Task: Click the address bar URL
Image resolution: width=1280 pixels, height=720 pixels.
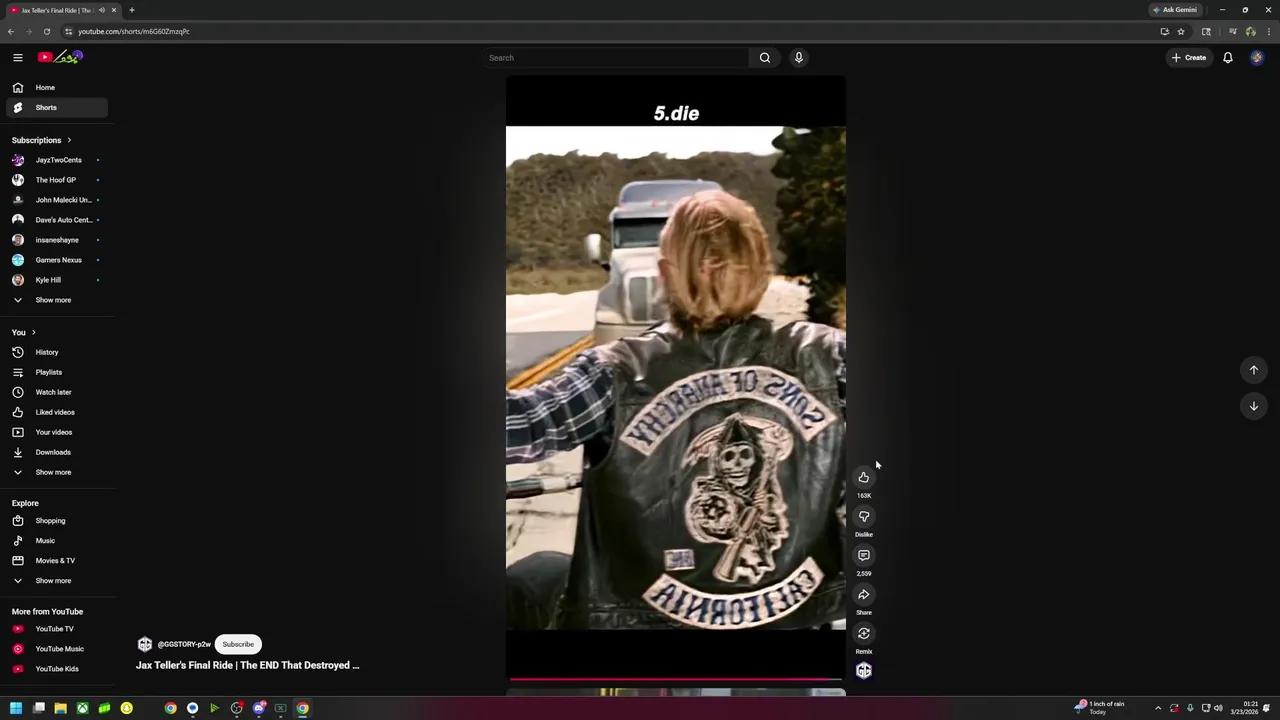Action: click(x=134, y=31)
